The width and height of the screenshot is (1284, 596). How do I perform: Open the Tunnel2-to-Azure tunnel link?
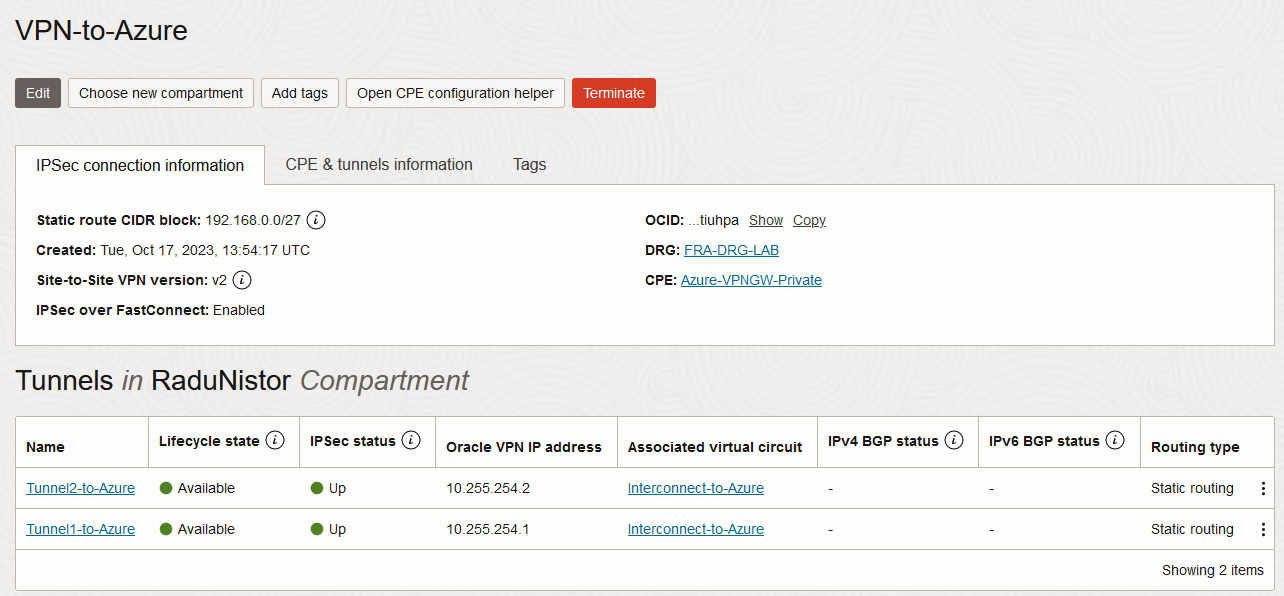point(81,489)
